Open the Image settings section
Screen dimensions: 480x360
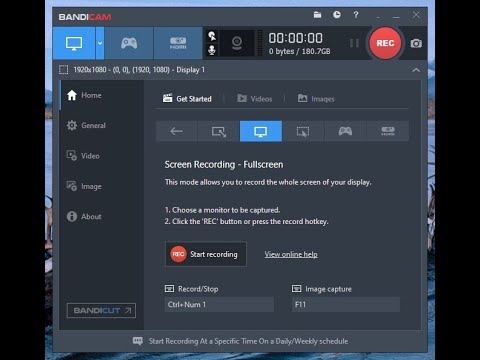tap(102, 186)
